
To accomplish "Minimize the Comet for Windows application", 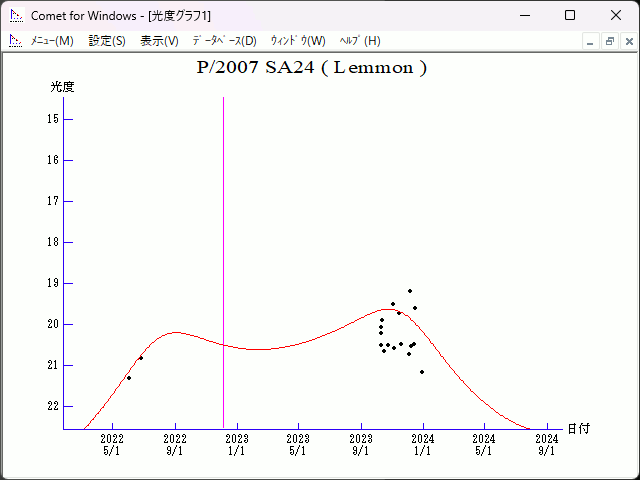I will click(524, 16).
